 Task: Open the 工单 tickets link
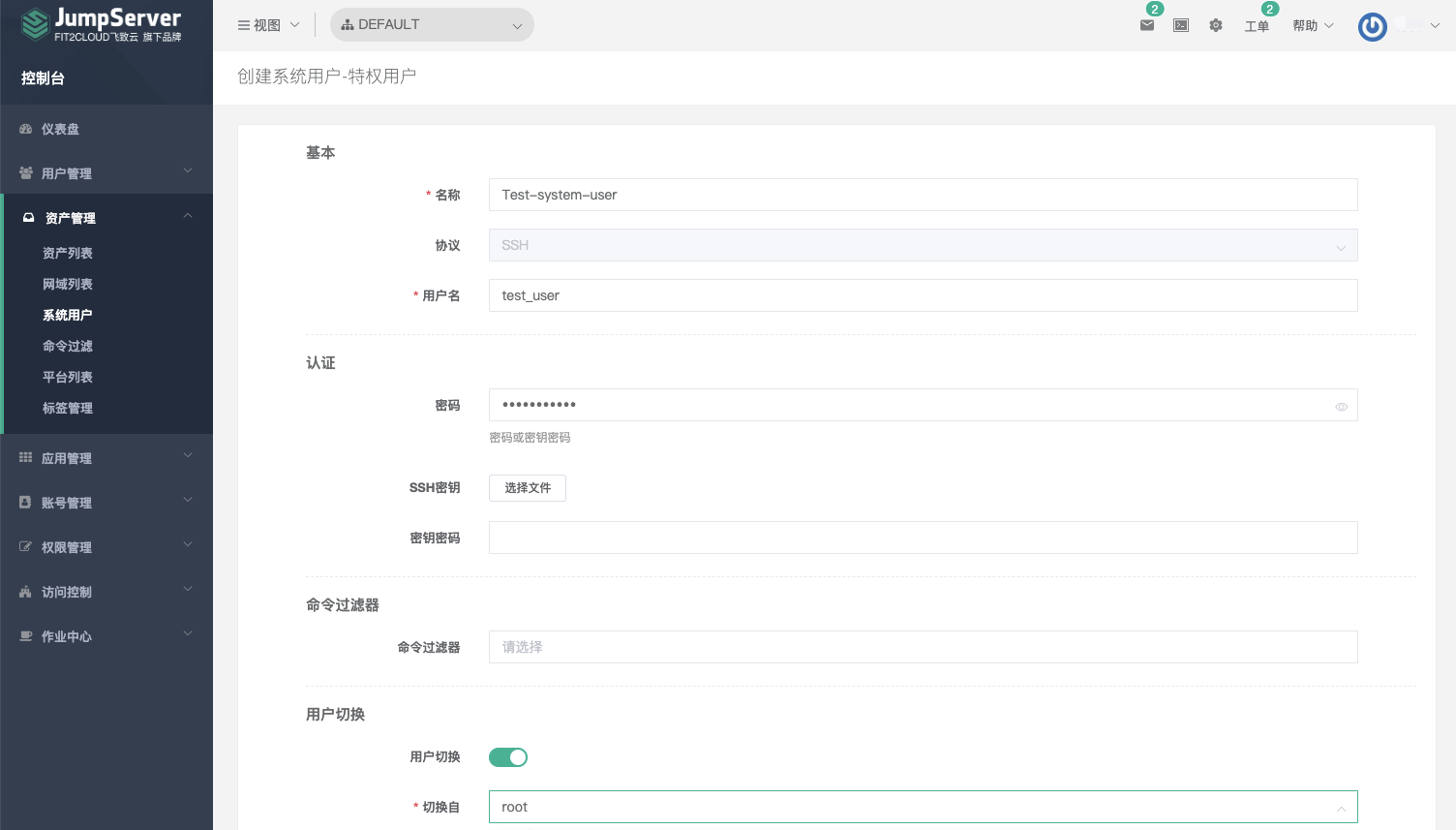tap(1258, 26)
